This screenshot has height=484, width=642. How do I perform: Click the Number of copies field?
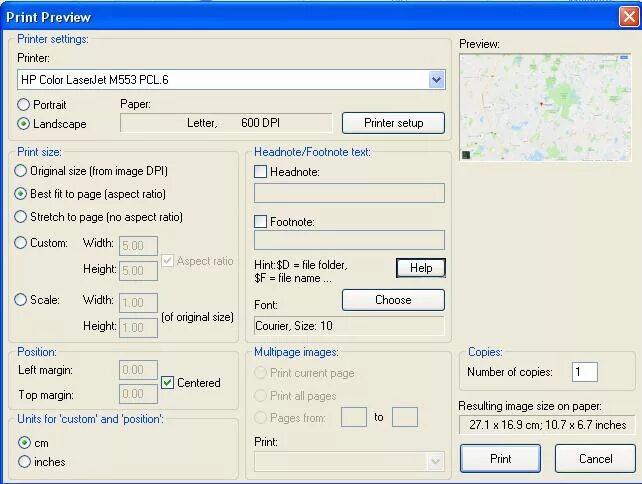585,372
